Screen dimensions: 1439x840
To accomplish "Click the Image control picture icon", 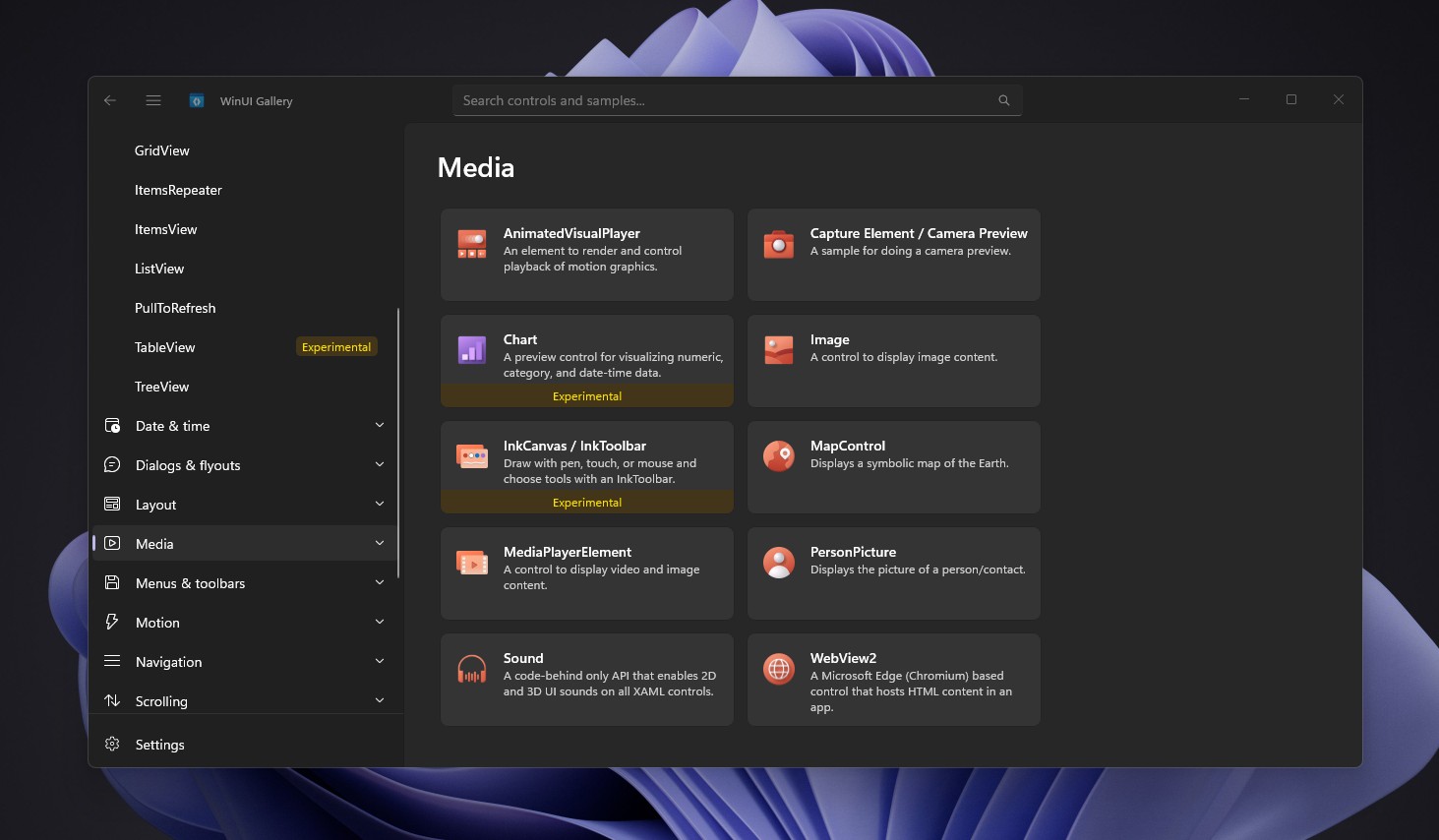I will coord(779,350).
